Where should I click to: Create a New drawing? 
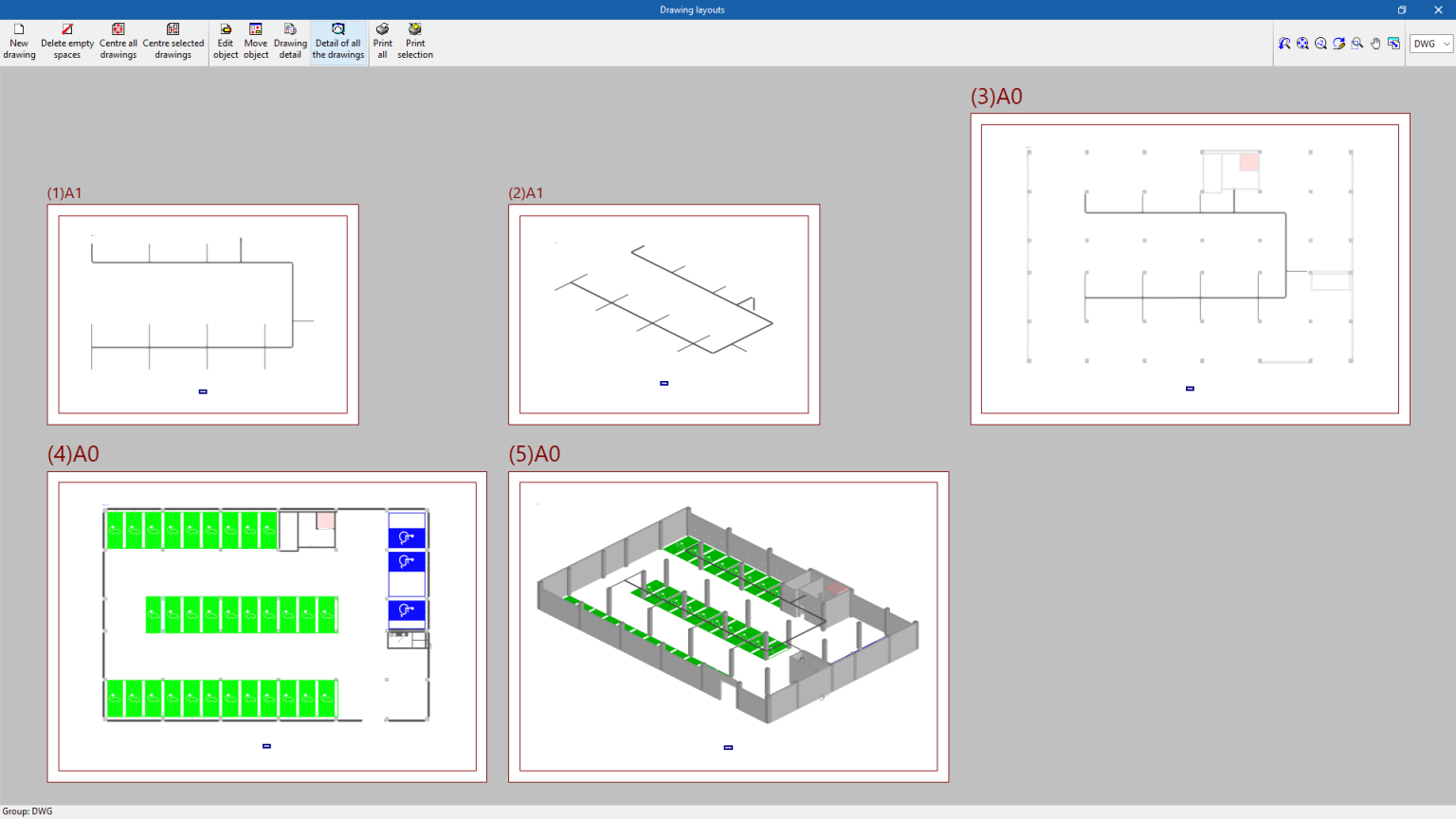pyautogui.click(x=18, y=42)
